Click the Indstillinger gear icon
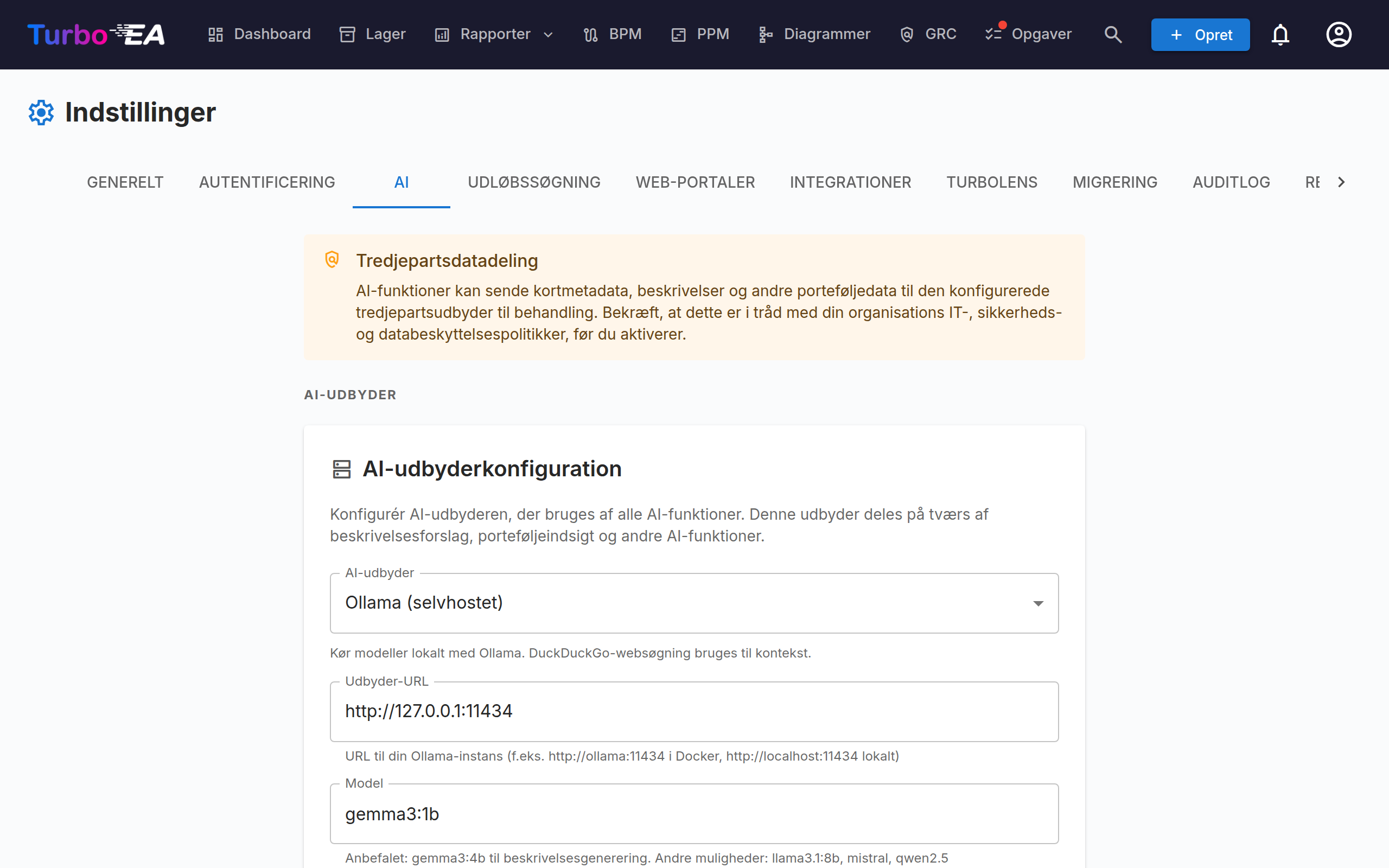 [41, 112]
